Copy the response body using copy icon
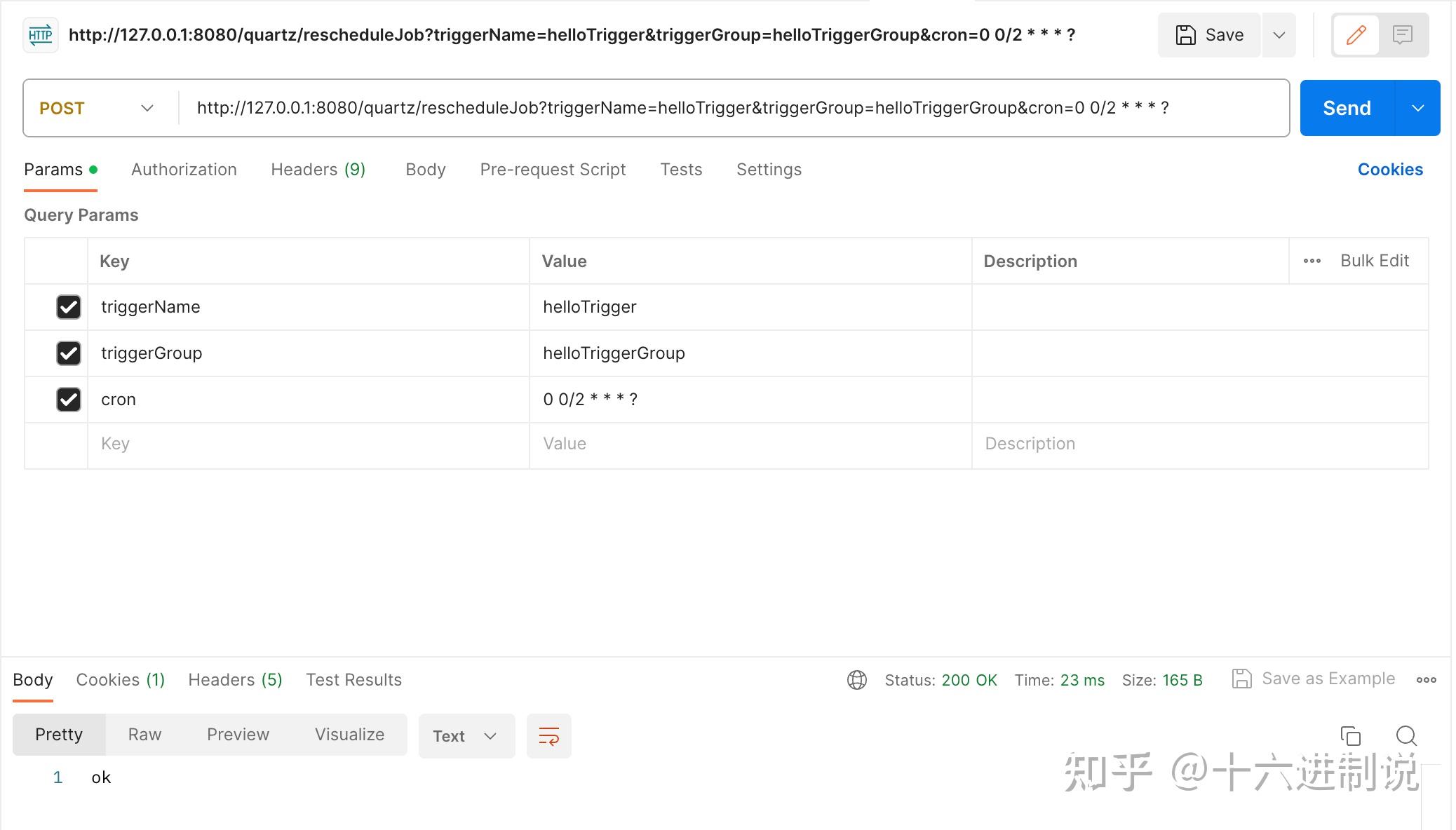Viewport: 1456px width, 830px height. click(x=1351, y=735)
